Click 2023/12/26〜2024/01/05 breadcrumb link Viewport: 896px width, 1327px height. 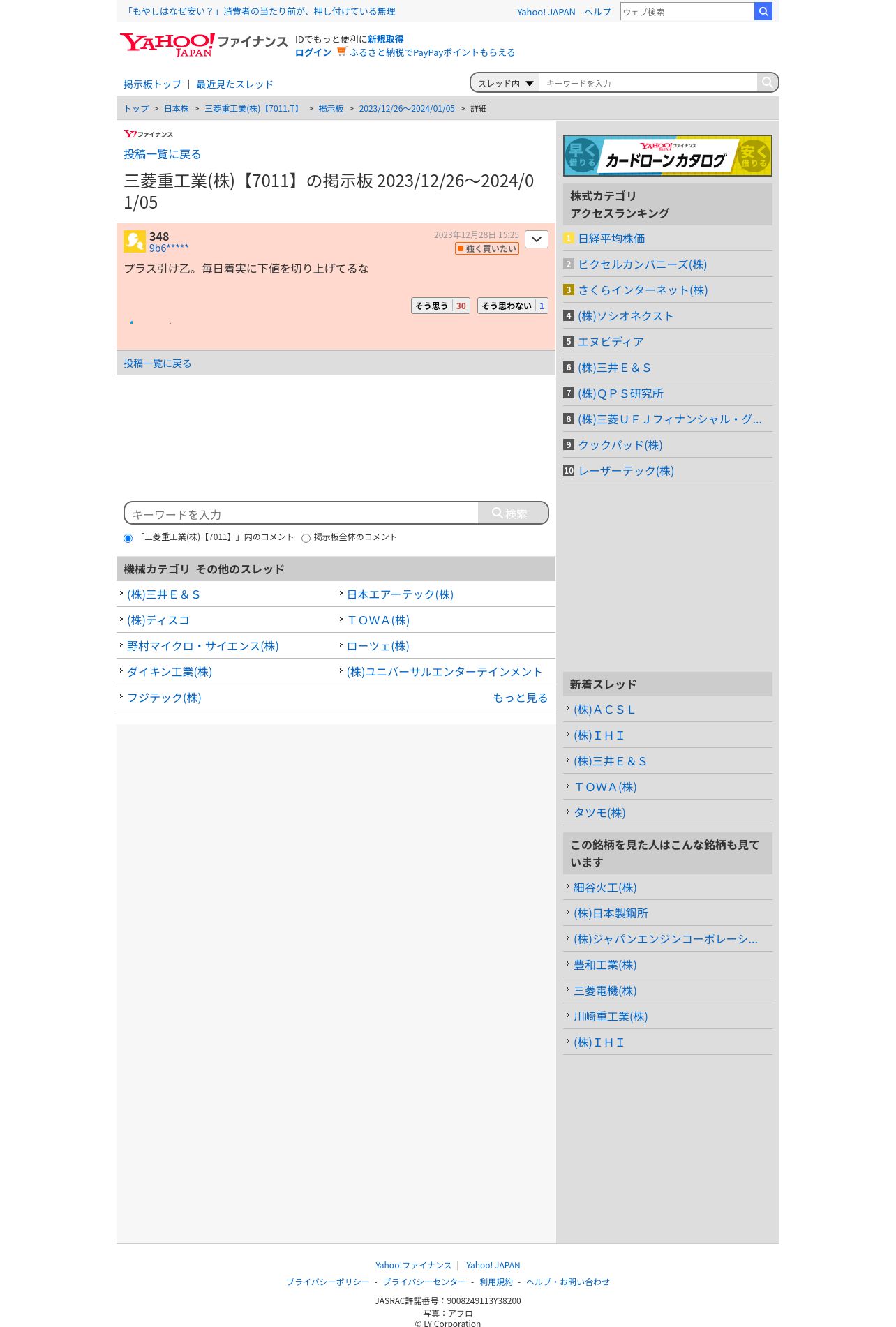click(x=407, y=109)
